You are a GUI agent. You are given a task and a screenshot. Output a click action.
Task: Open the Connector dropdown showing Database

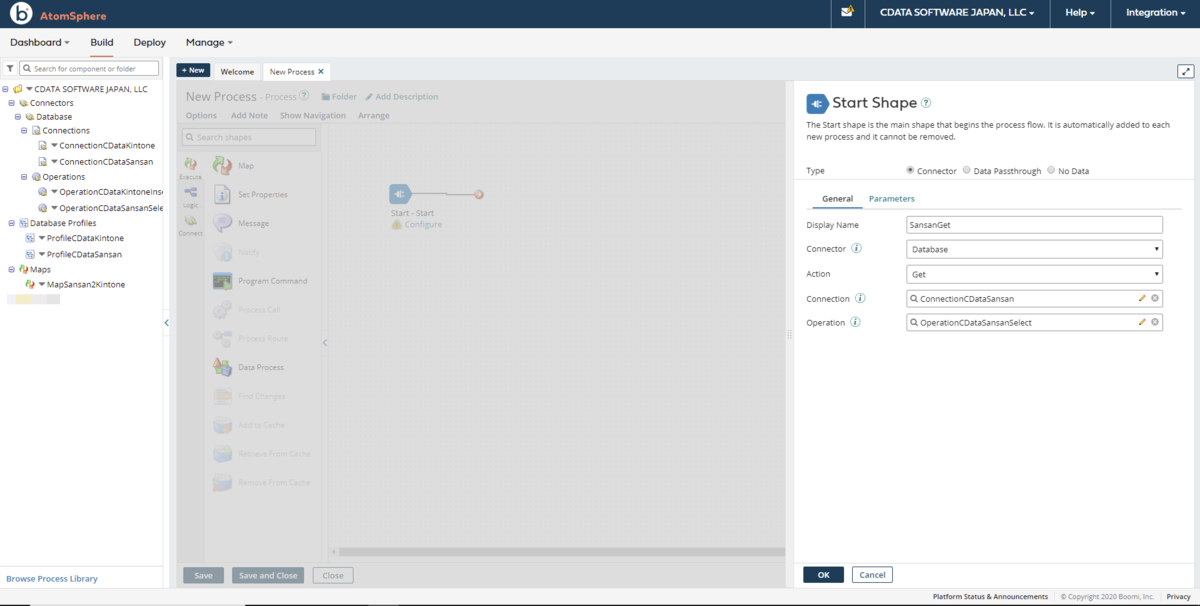[x=1035, y=249]
